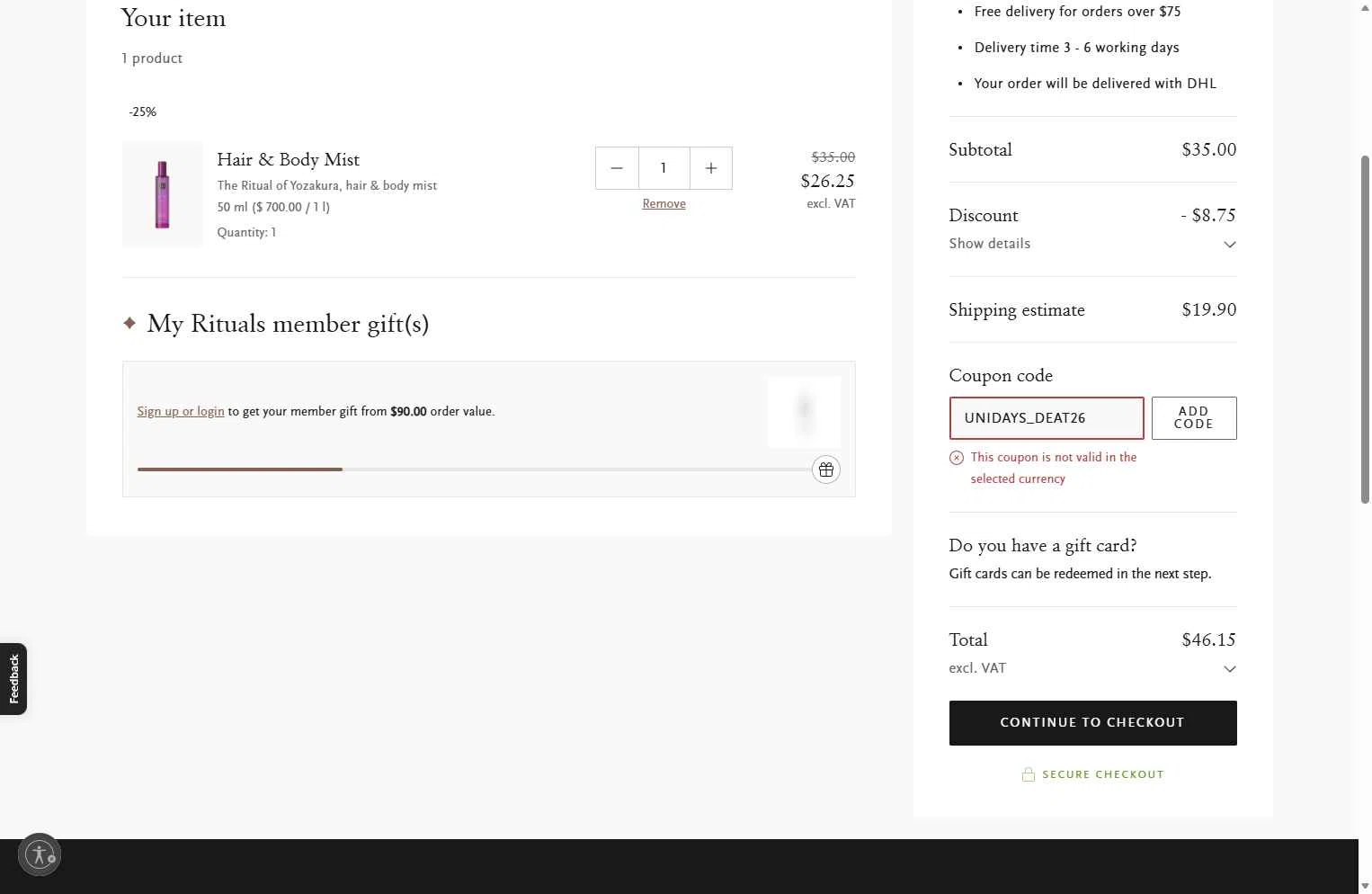Click the -25% discount badge

click(143, 112)
